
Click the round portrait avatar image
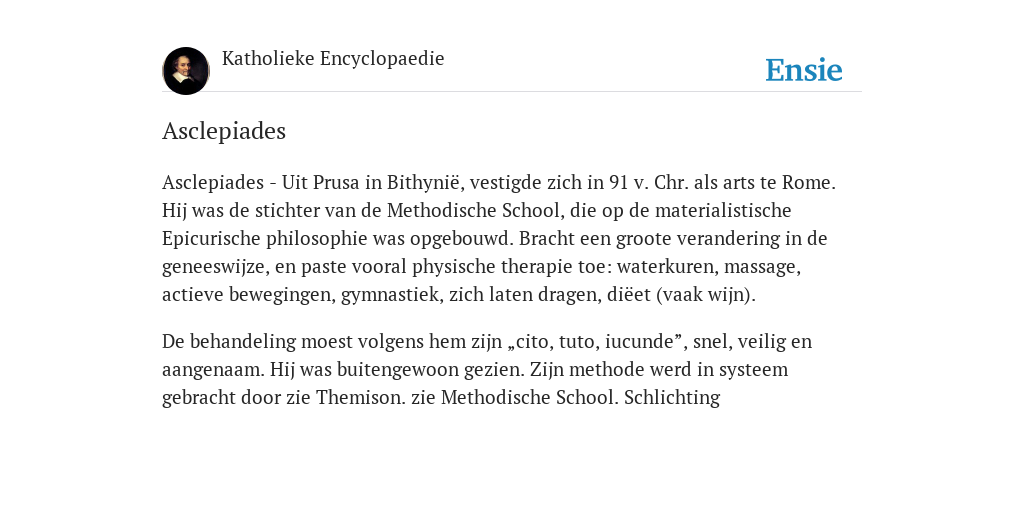point(186,71)
